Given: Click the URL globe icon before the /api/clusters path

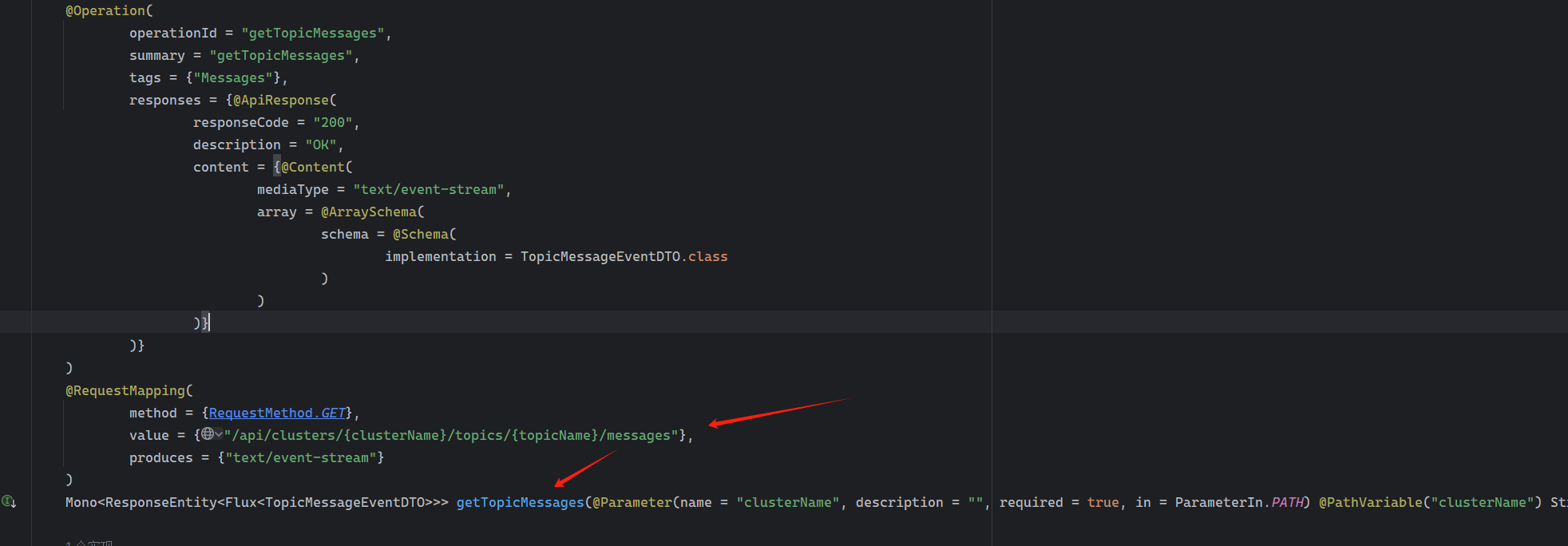Looking at the screenshot, I should (x=208, y=434).
